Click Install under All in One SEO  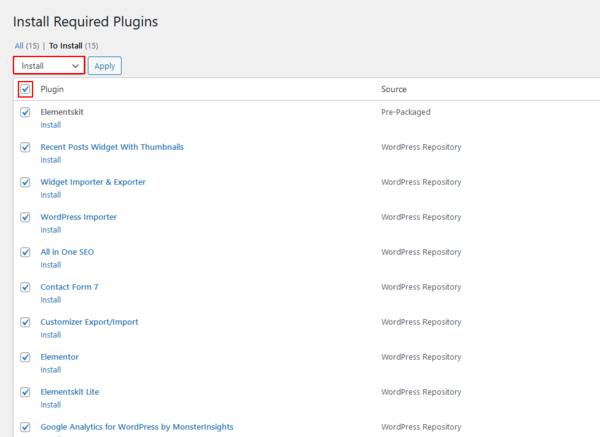(50, 265)
